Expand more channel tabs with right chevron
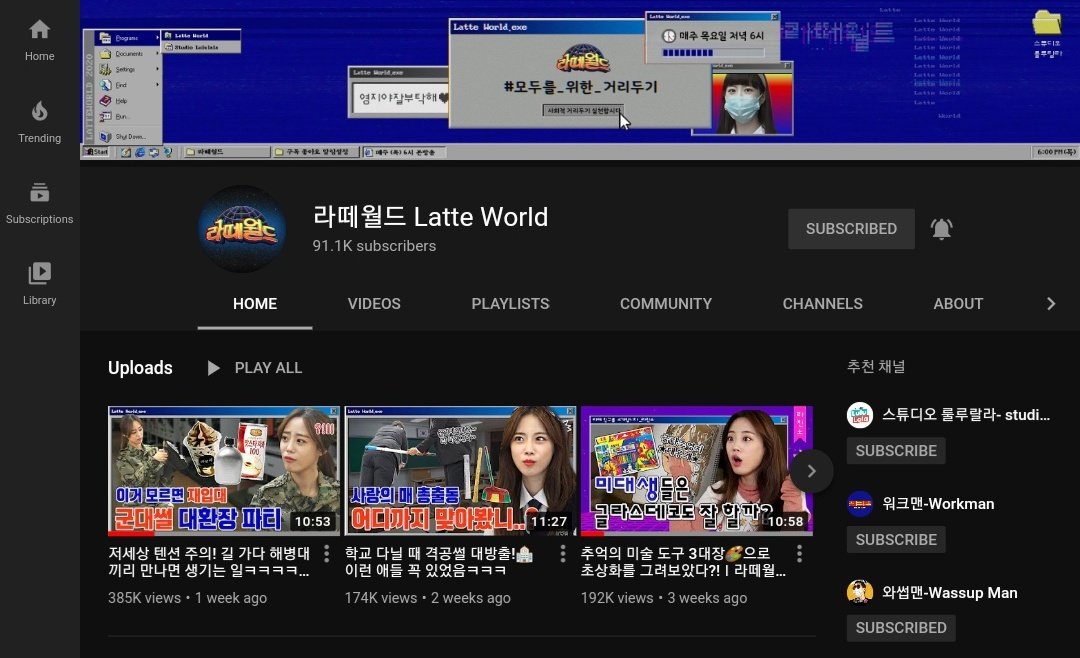This screenshot has width=1080, height=658. coord(1050,304)
